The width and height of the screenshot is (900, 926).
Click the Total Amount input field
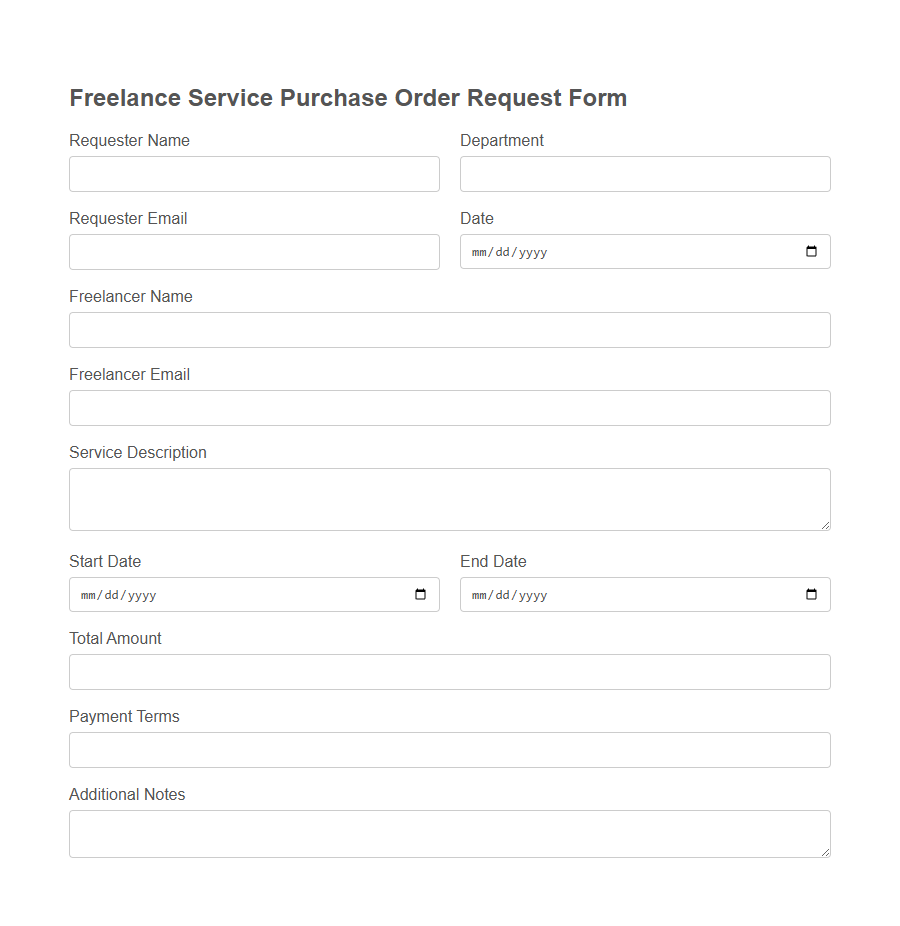449,671
